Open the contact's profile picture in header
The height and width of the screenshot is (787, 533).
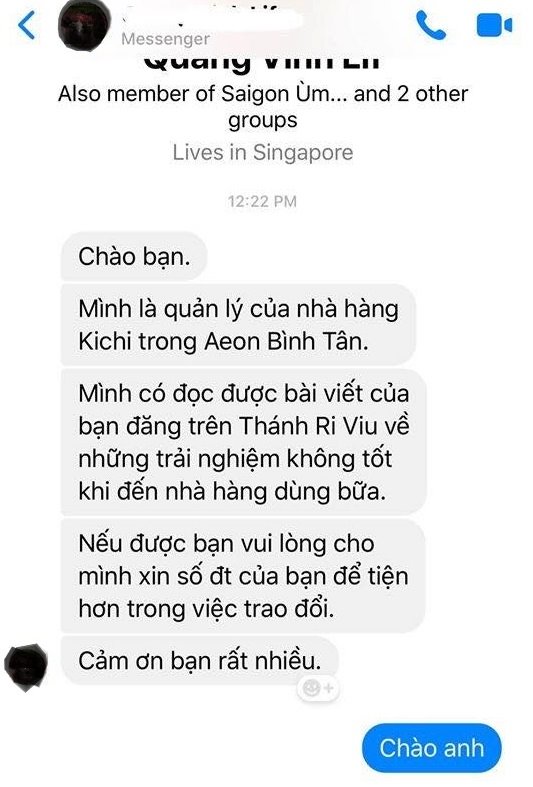[x=84, y=24]
